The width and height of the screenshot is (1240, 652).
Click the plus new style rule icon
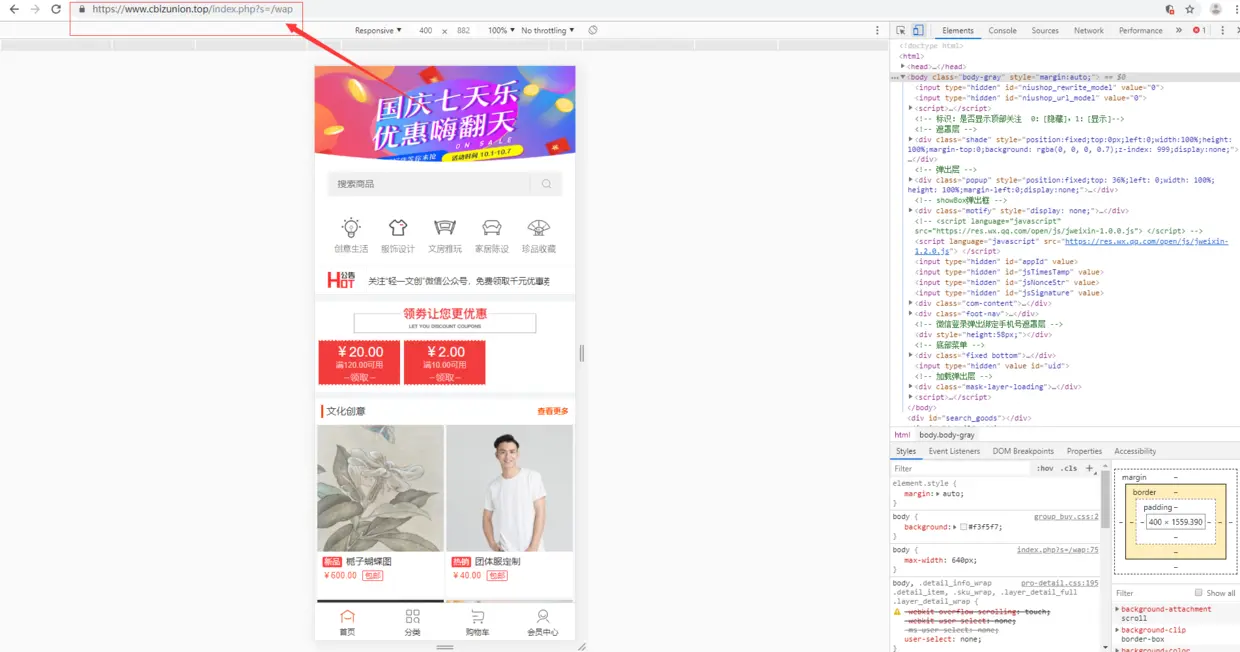coord(1090,468)
